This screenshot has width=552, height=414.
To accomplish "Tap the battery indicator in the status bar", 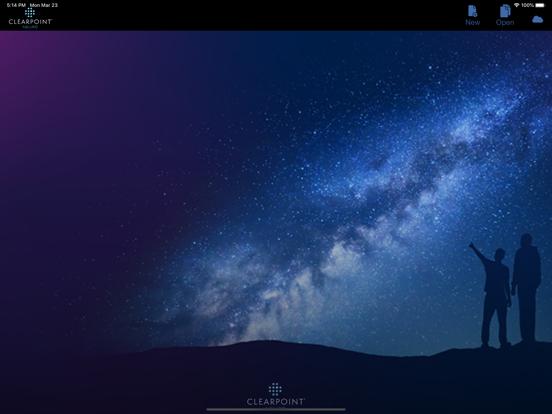I will [540, 5].
